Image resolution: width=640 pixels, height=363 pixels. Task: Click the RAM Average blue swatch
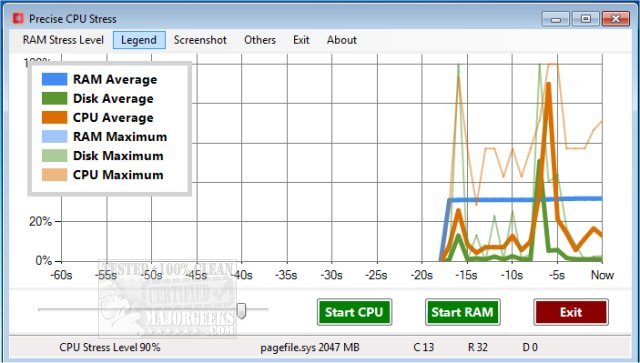(54, 79)
